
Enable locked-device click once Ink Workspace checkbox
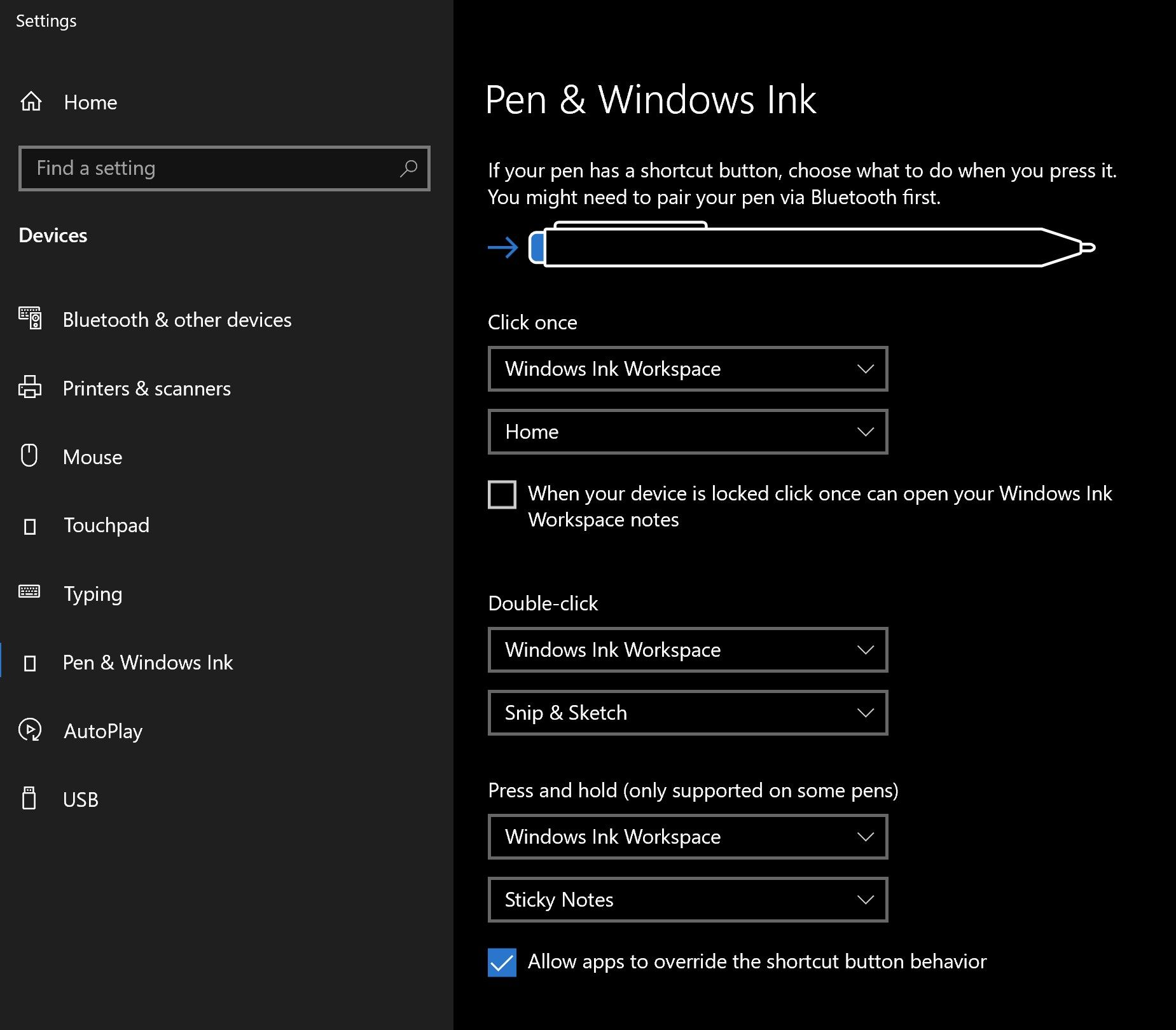502,495
